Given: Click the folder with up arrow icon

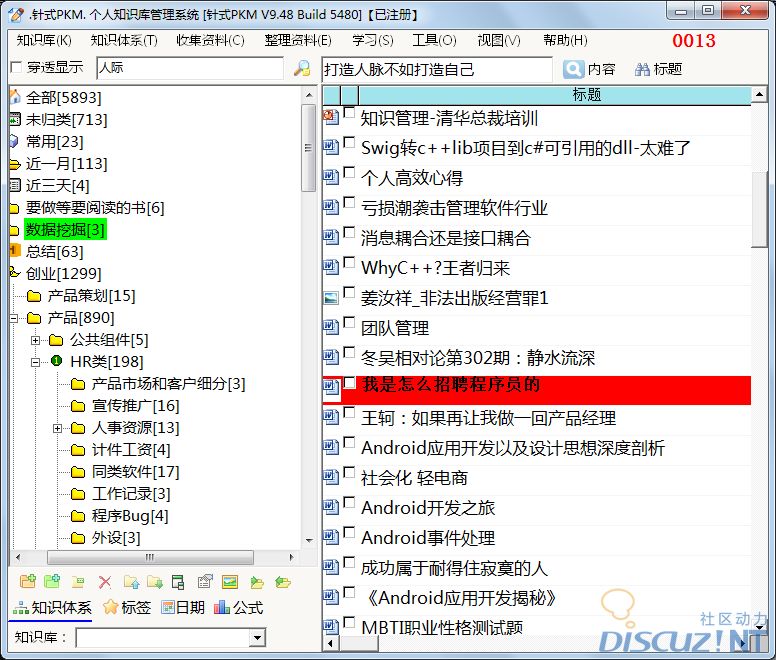Looking at the screenshot, I should [x=131, y=582].
